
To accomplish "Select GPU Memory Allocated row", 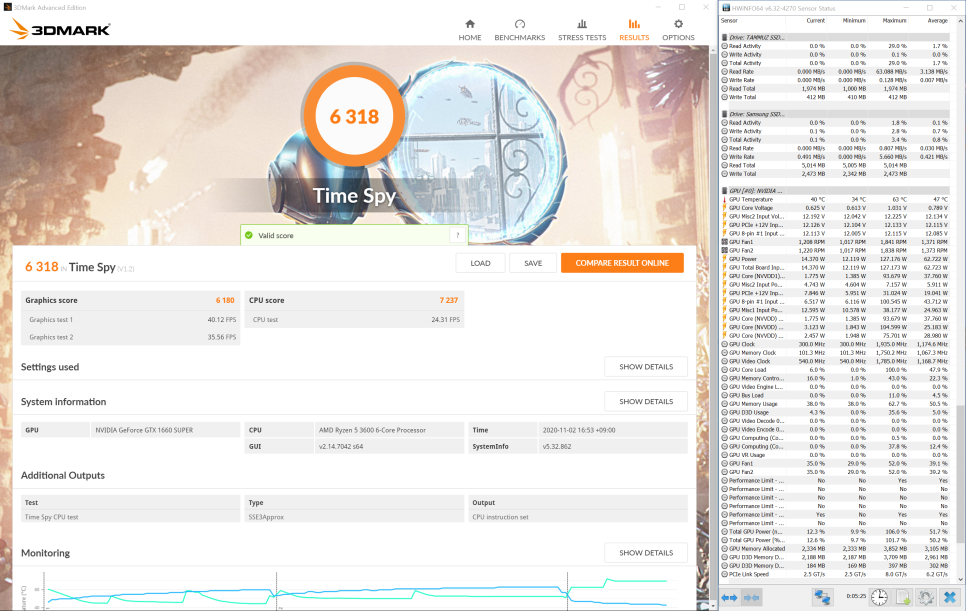I will [x=835, y=549].
